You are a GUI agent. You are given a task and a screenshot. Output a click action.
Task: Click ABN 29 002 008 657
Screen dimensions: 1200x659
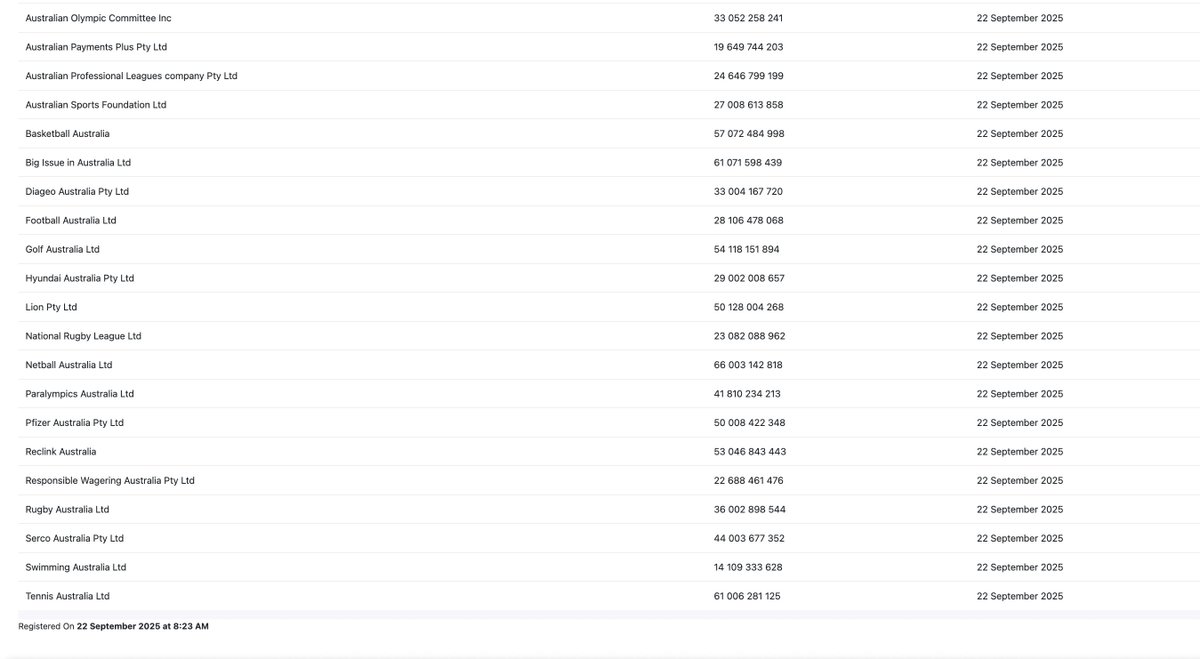[749, 279]
